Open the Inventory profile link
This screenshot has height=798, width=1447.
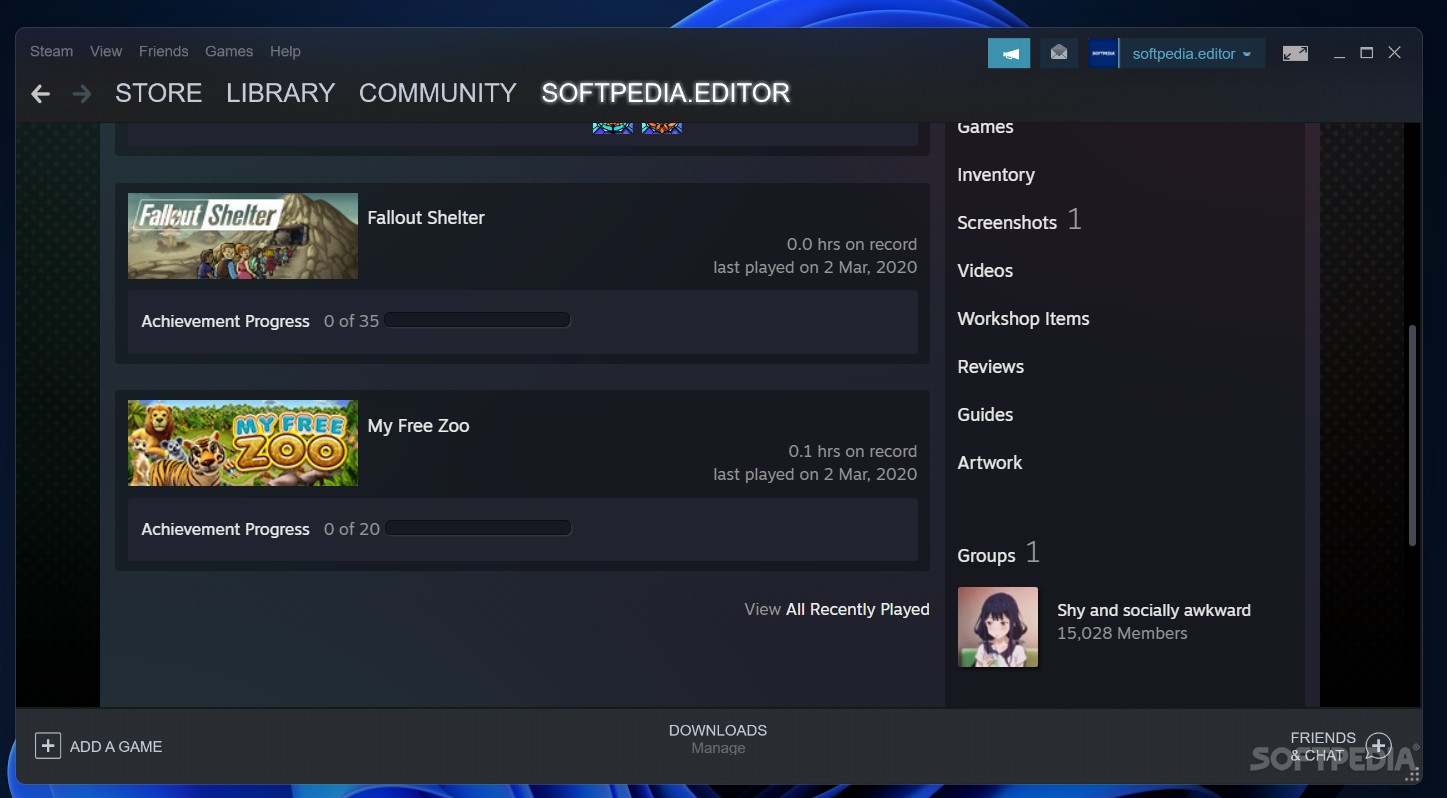coord(996,175)
